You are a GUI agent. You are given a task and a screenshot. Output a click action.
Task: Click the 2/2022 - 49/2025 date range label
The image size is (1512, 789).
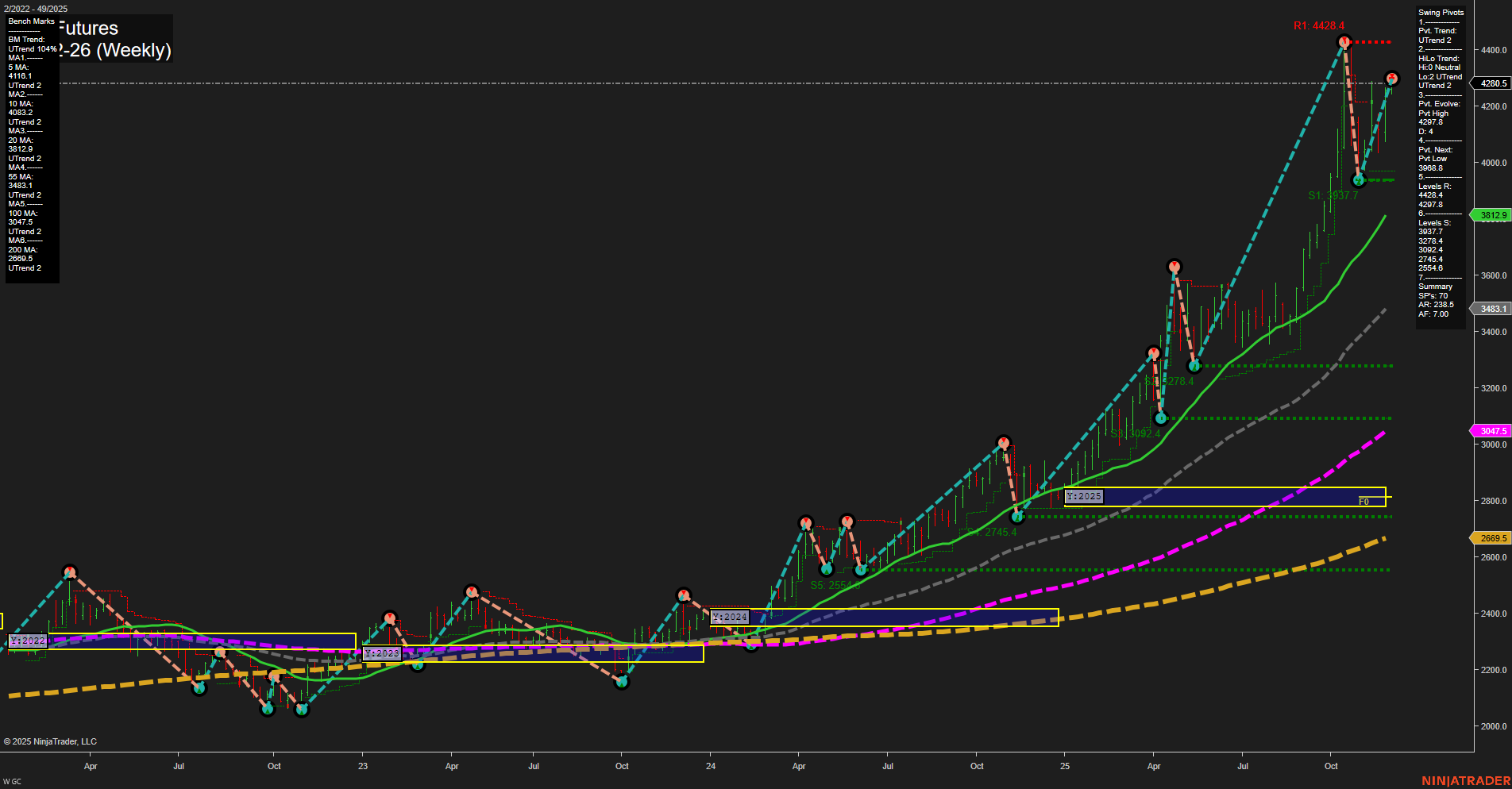coord(36,9)
